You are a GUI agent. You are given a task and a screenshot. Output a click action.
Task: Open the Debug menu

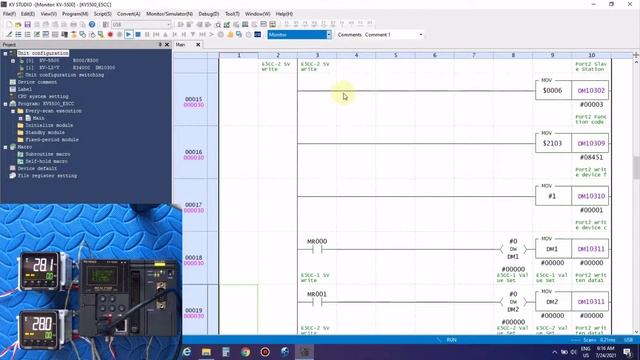click(x=209, y=14)
